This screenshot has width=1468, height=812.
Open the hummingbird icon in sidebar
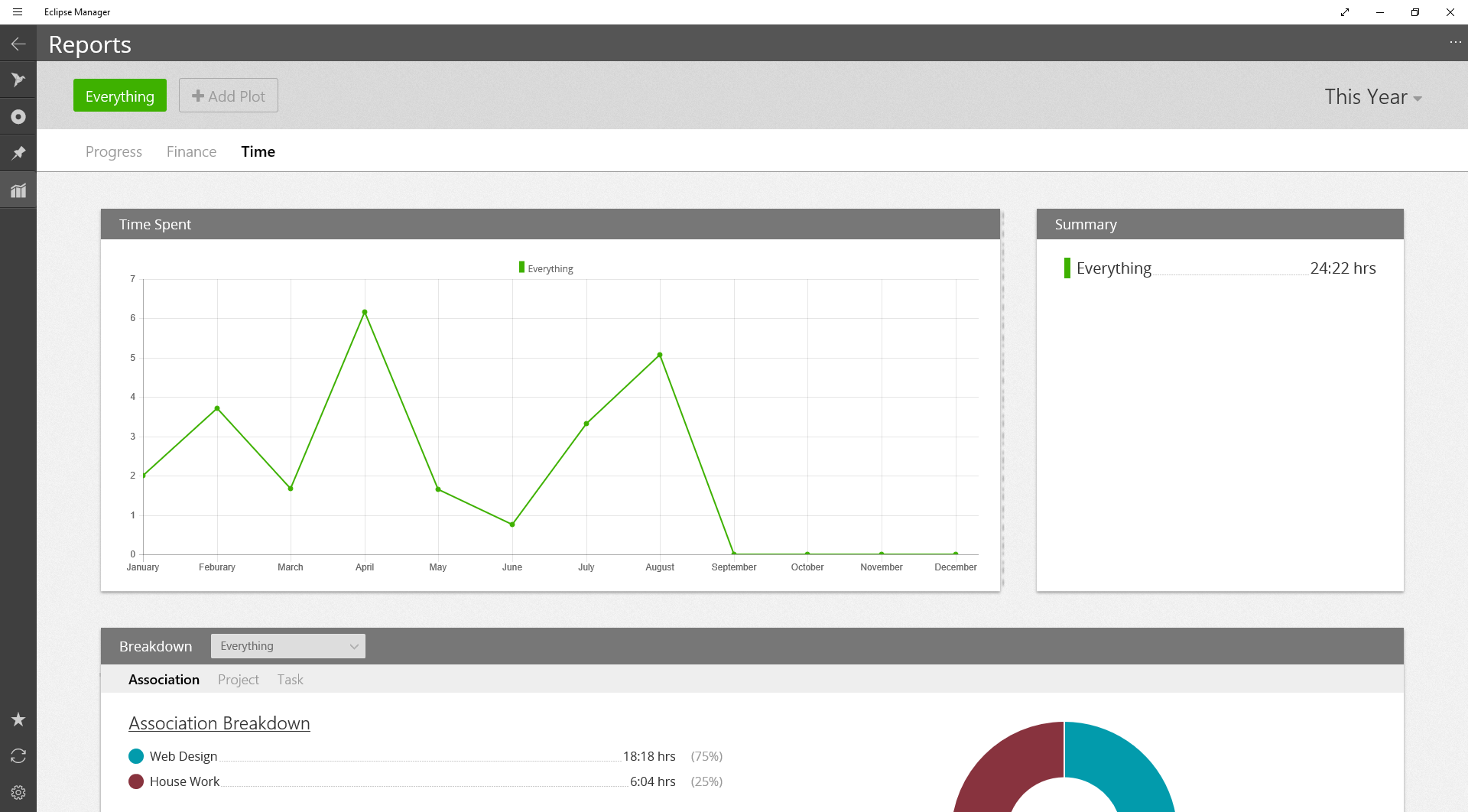click(x=18, y=80)
